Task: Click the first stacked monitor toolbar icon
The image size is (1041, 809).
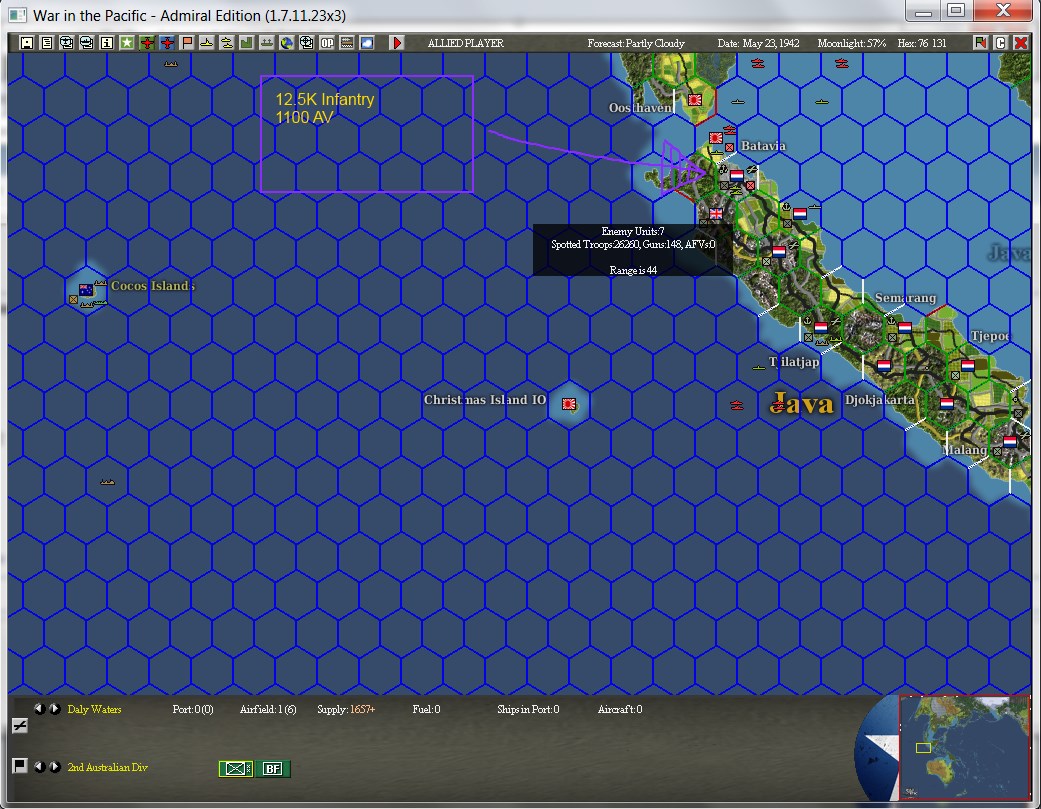Action: (66, 43)
